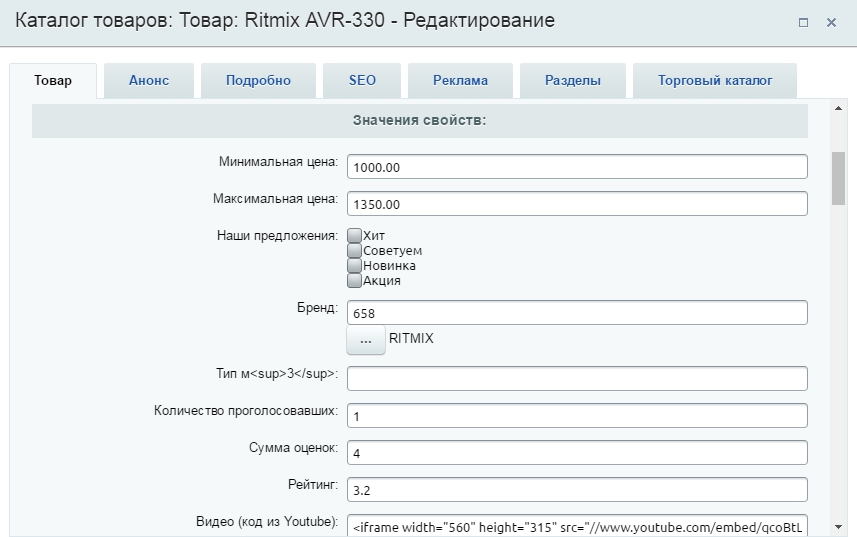Click the Бренд ID input field
This screenshot has width=857, height=537.
tap(576, 313)
